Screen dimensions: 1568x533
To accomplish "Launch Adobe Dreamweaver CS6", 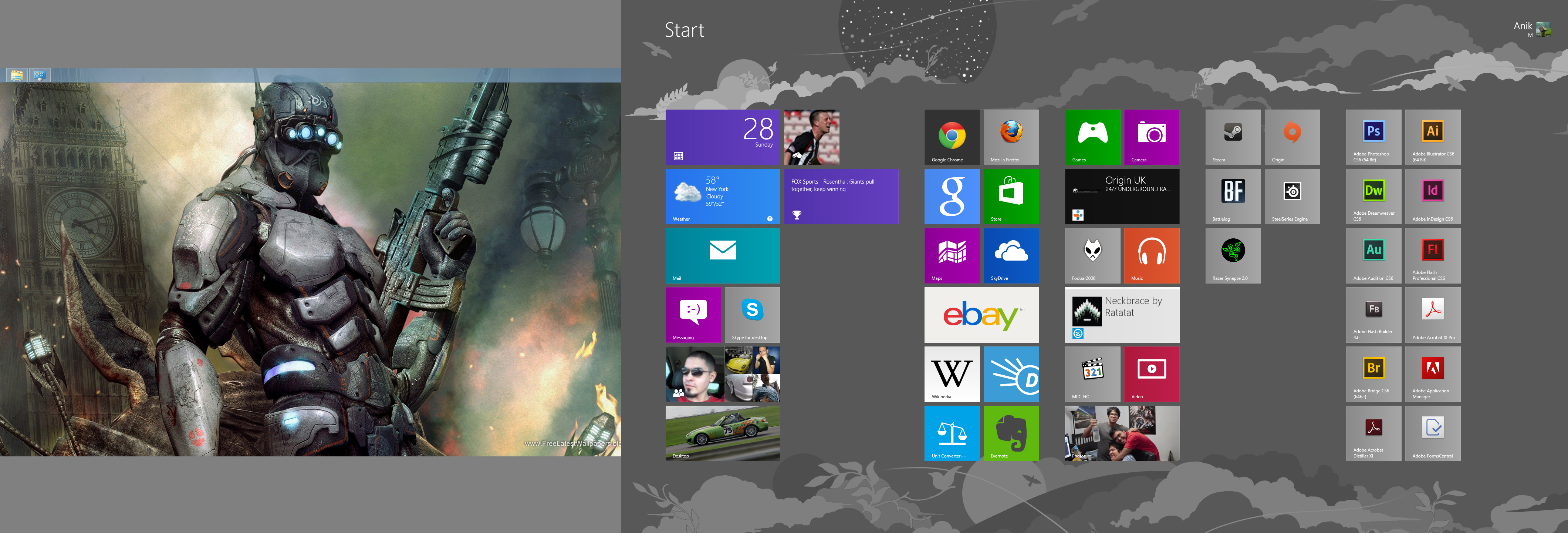I will pos(1373,196).
